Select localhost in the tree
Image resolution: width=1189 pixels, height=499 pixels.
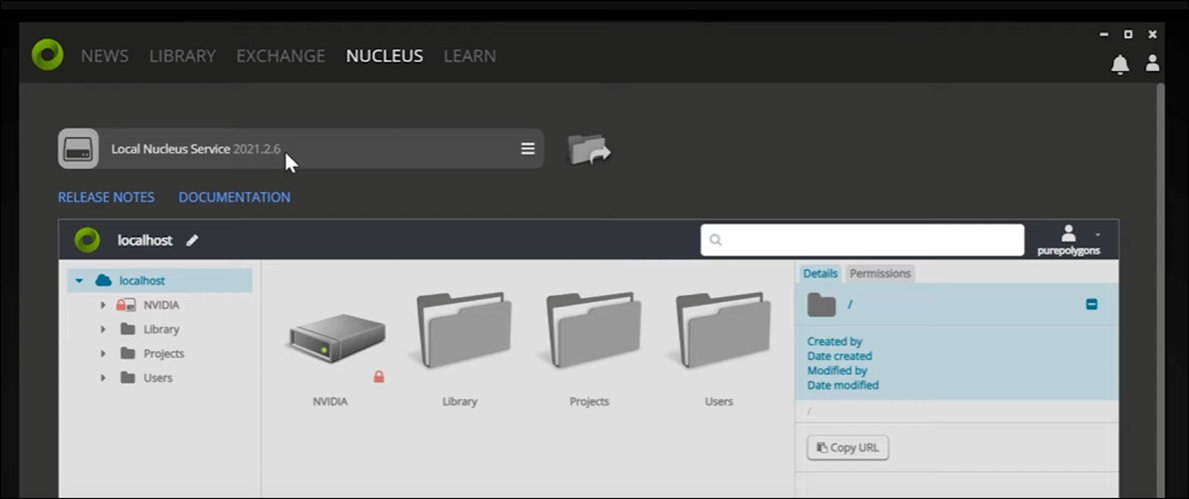pos(142,281)
